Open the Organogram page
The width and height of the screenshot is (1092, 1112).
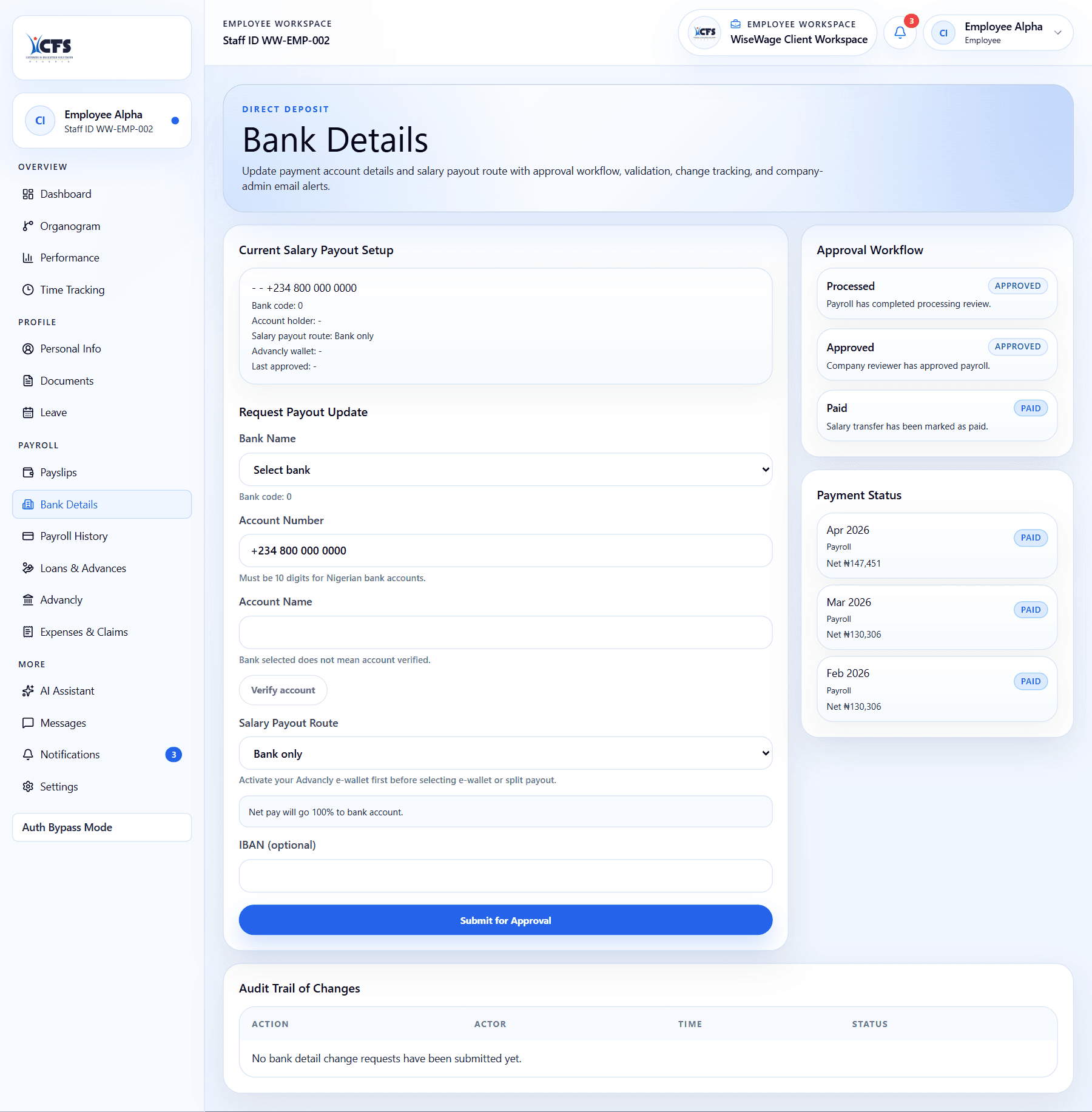pyautogui.click(x=102, y=226)
